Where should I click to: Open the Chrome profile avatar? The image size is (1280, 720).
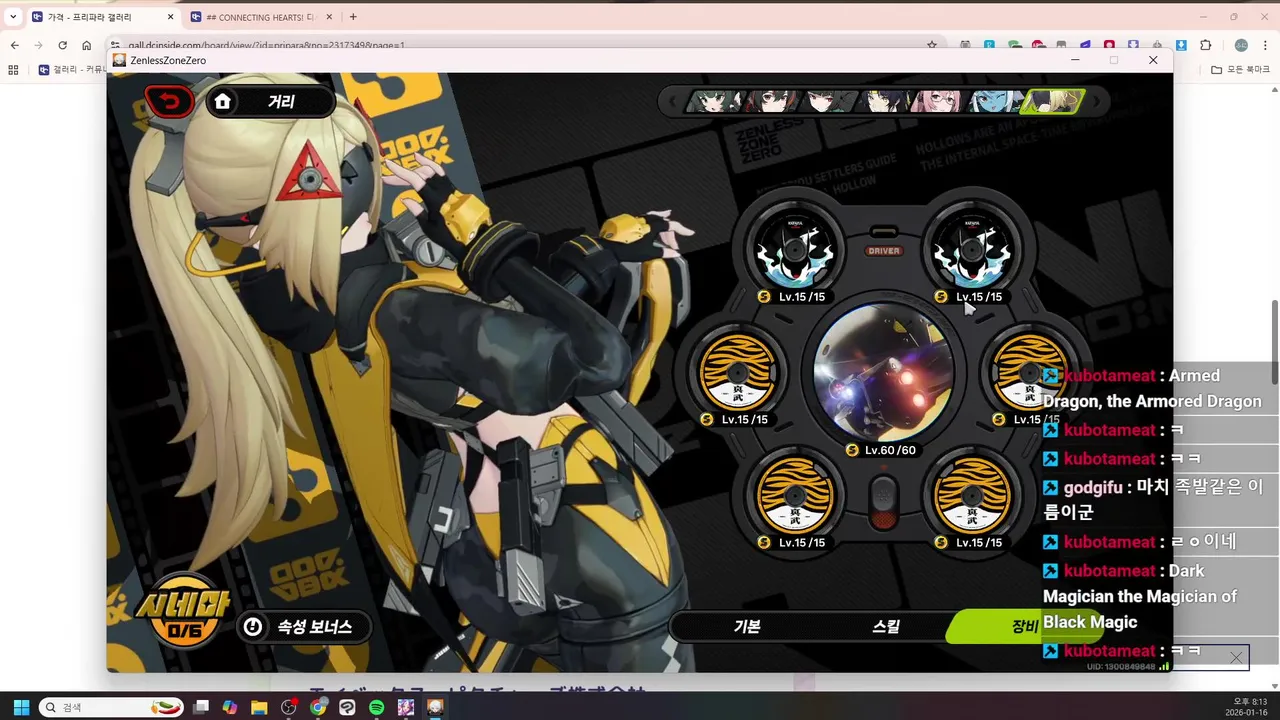[x=1241, y=45]
